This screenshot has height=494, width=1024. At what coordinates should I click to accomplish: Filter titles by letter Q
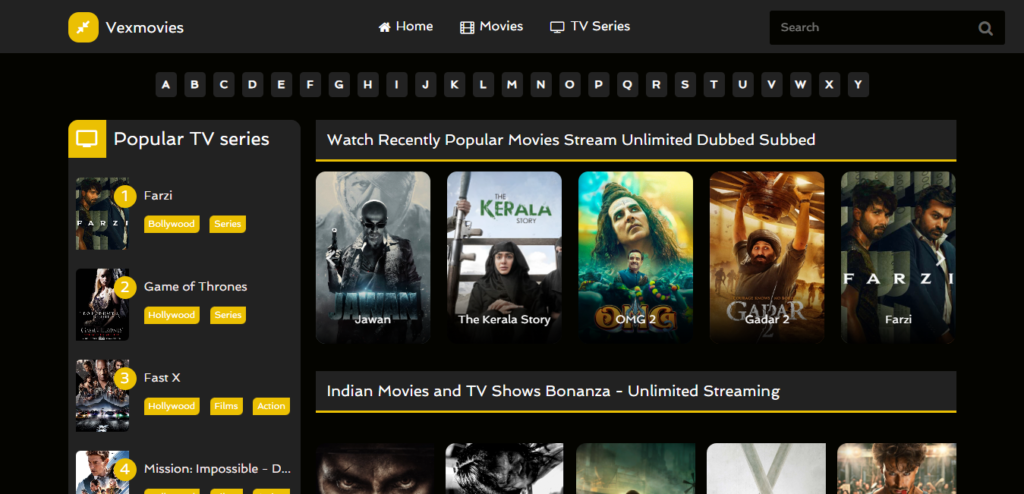point(627,85)
